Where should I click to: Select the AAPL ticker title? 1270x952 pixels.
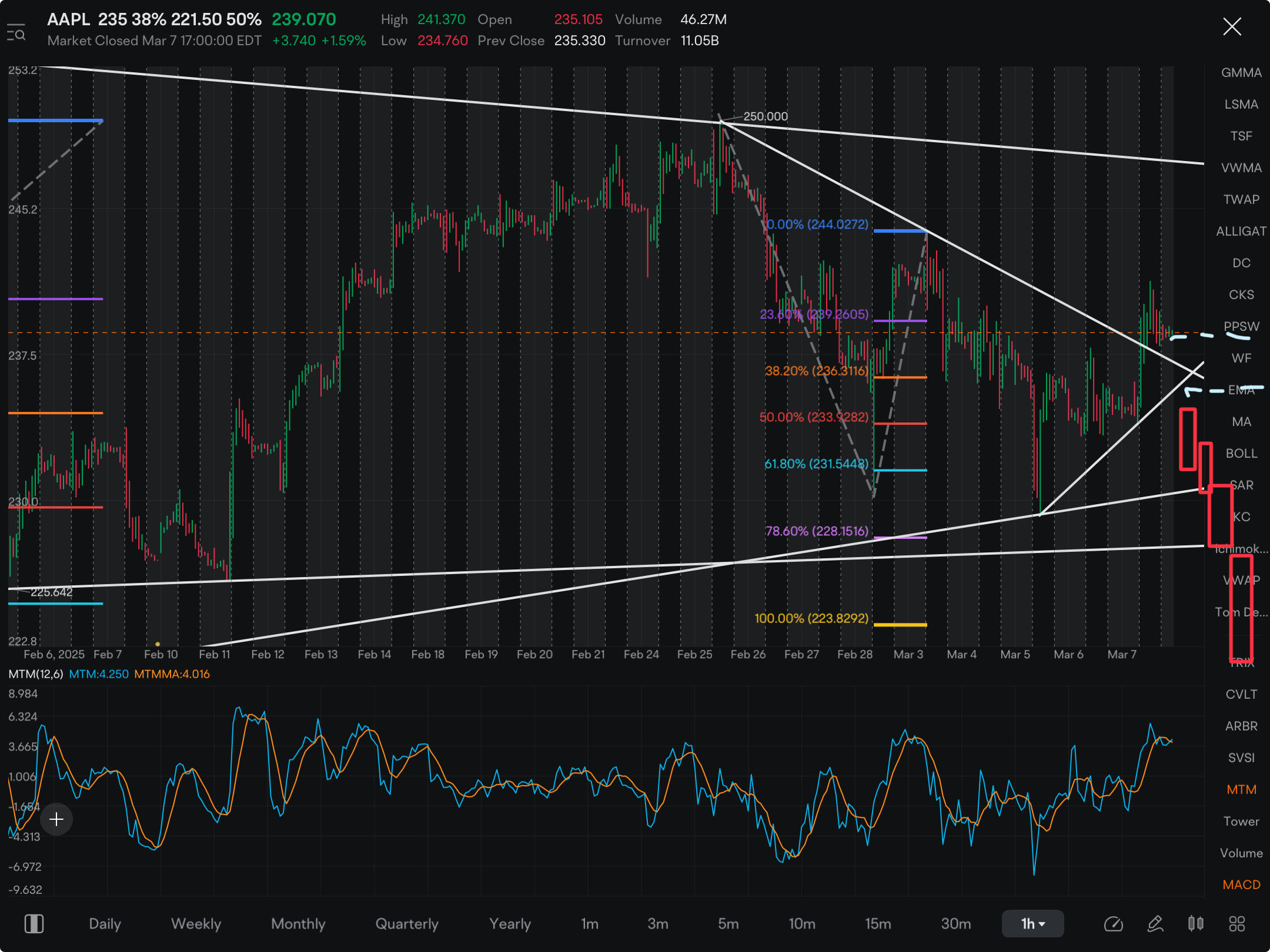68,19
